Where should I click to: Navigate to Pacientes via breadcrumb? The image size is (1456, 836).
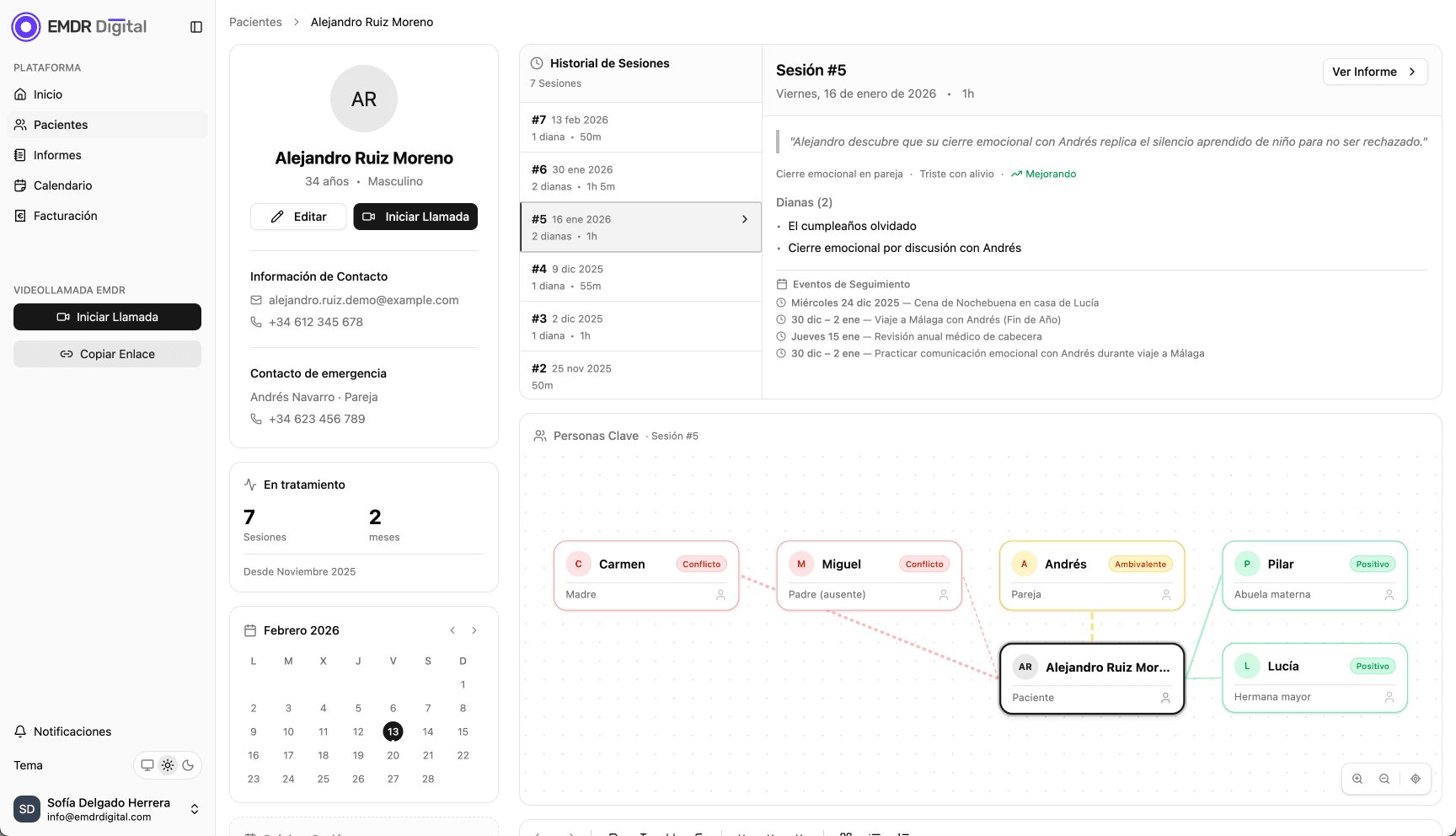tap(255, 22)
